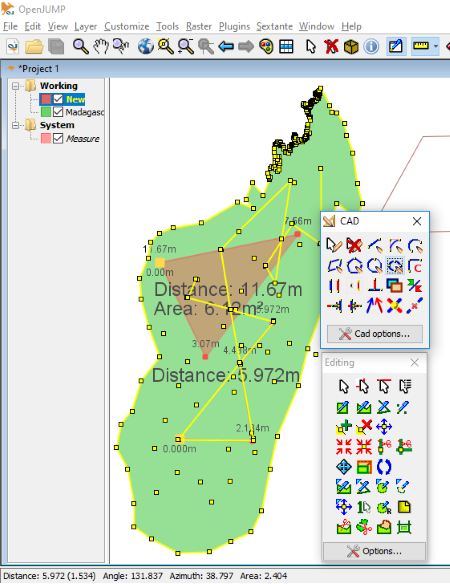Toggle the Measure layer checkbox
This screenshot has width=450, height=584.
[x=58, y=139]
